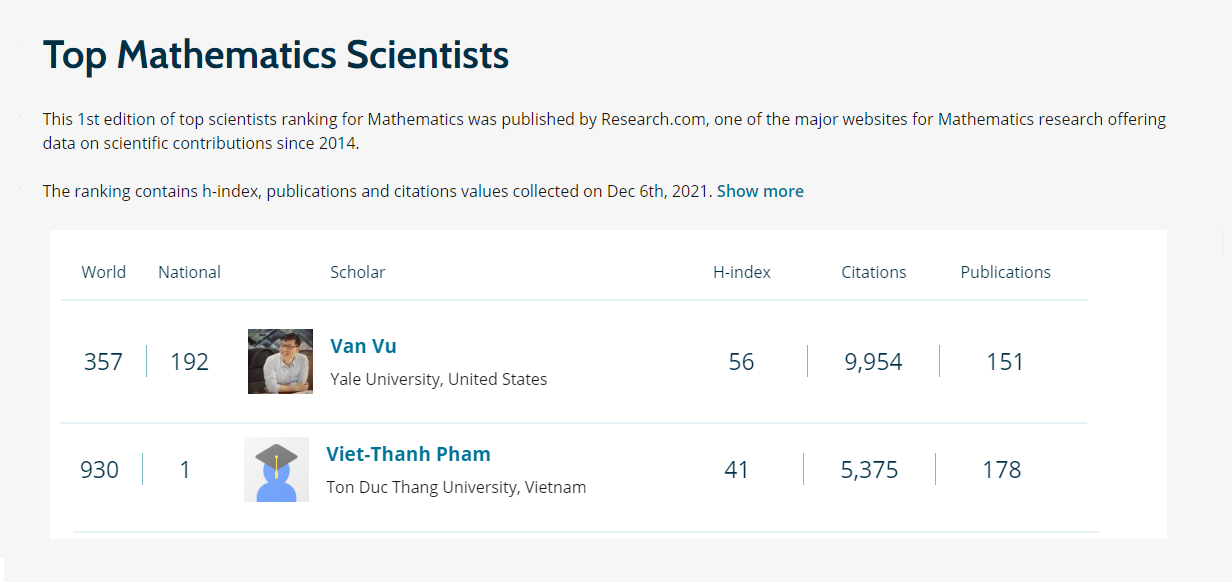Click the Citations column header

point(874,272)
